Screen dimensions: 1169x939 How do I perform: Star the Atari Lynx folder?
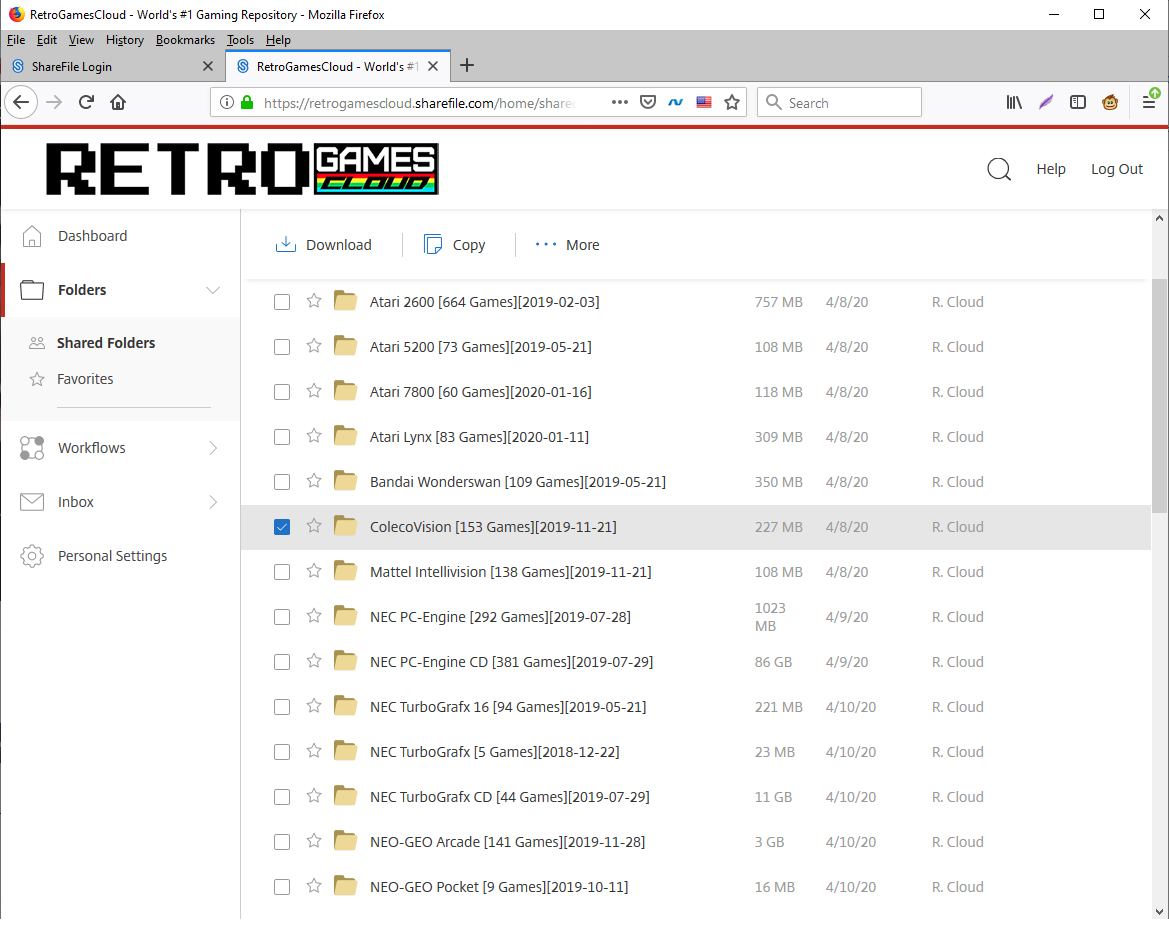(x=314, y=436)
